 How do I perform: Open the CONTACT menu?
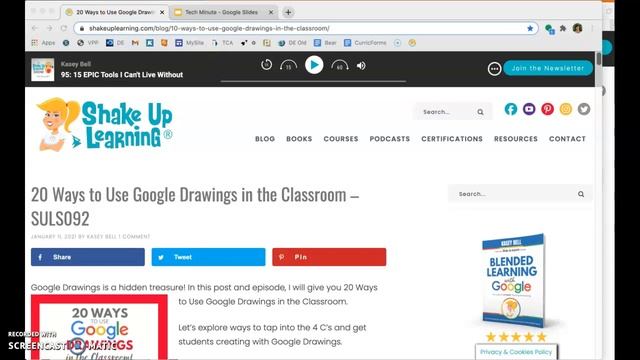[567, 139]
